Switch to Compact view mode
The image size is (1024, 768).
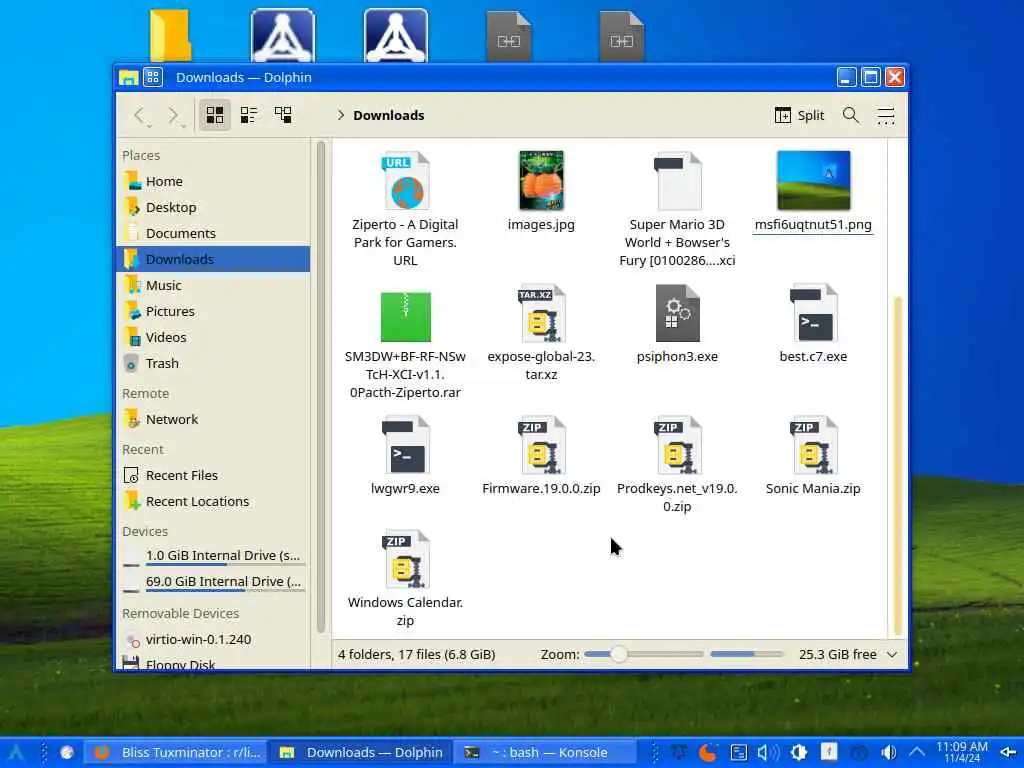[x=249, y=115]
